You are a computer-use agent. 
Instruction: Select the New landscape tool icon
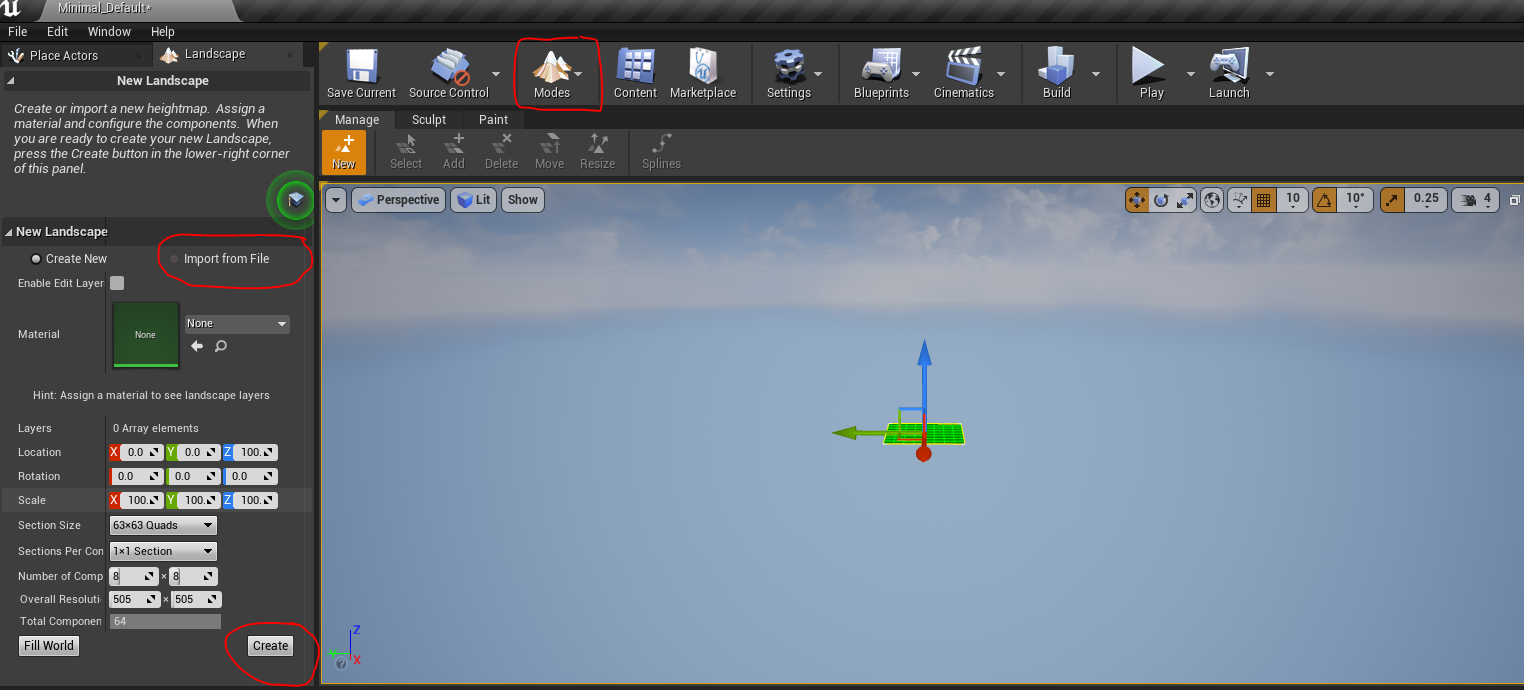[x=343, y=152]
